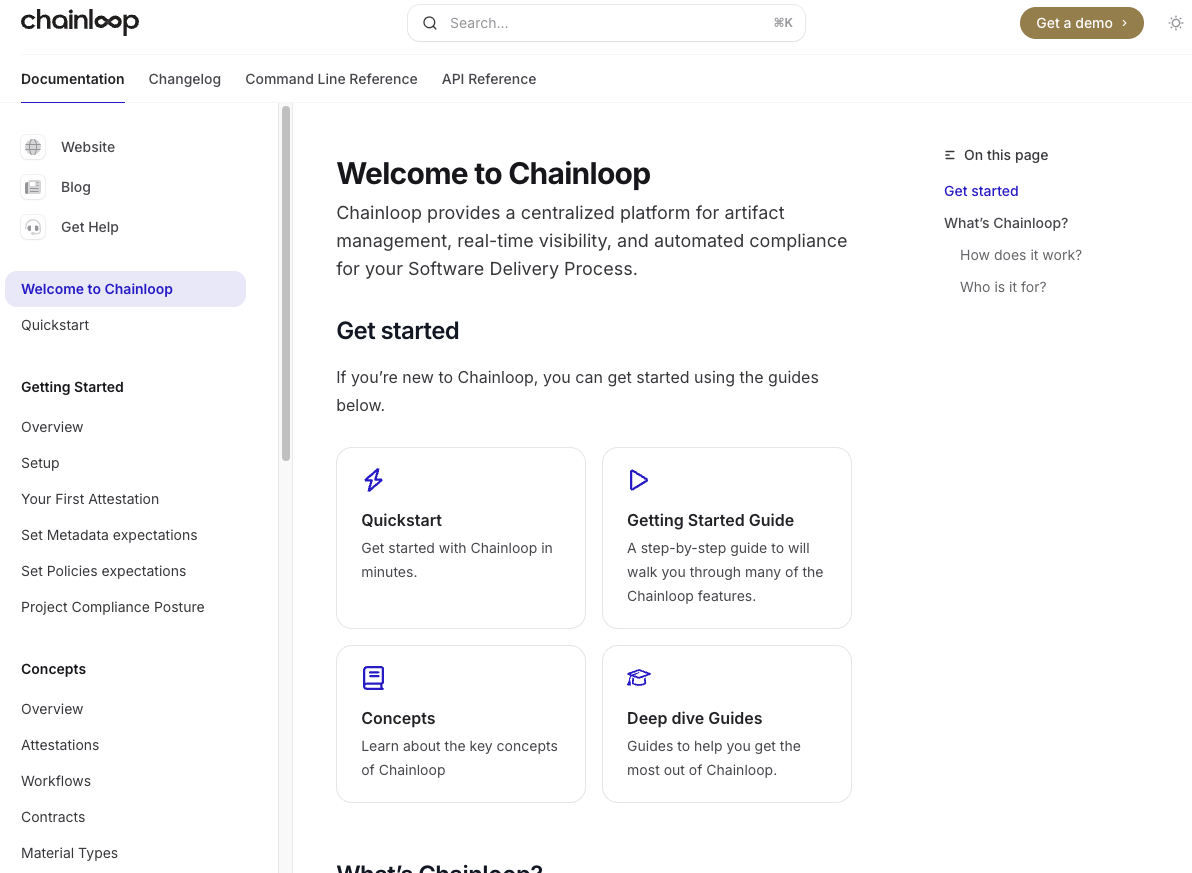Toggle the light/dark theme sun icon
Viewport: 1192px width, 873px height.
[x=1176, y=23]
